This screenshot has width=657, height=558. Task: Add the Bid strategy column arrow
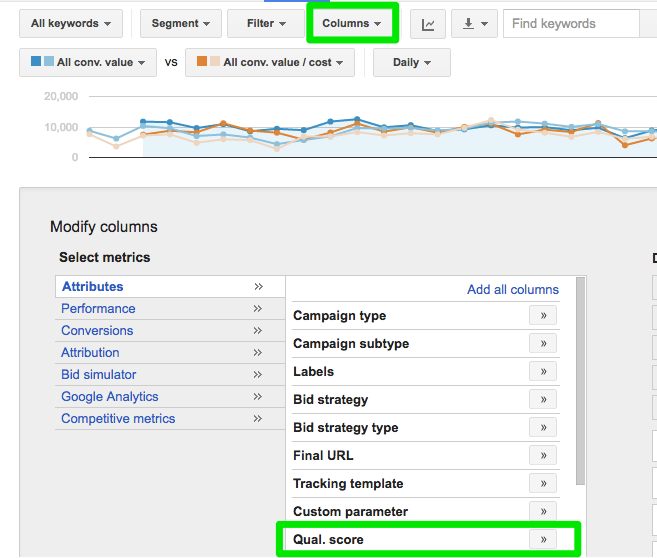click(543, 400)
